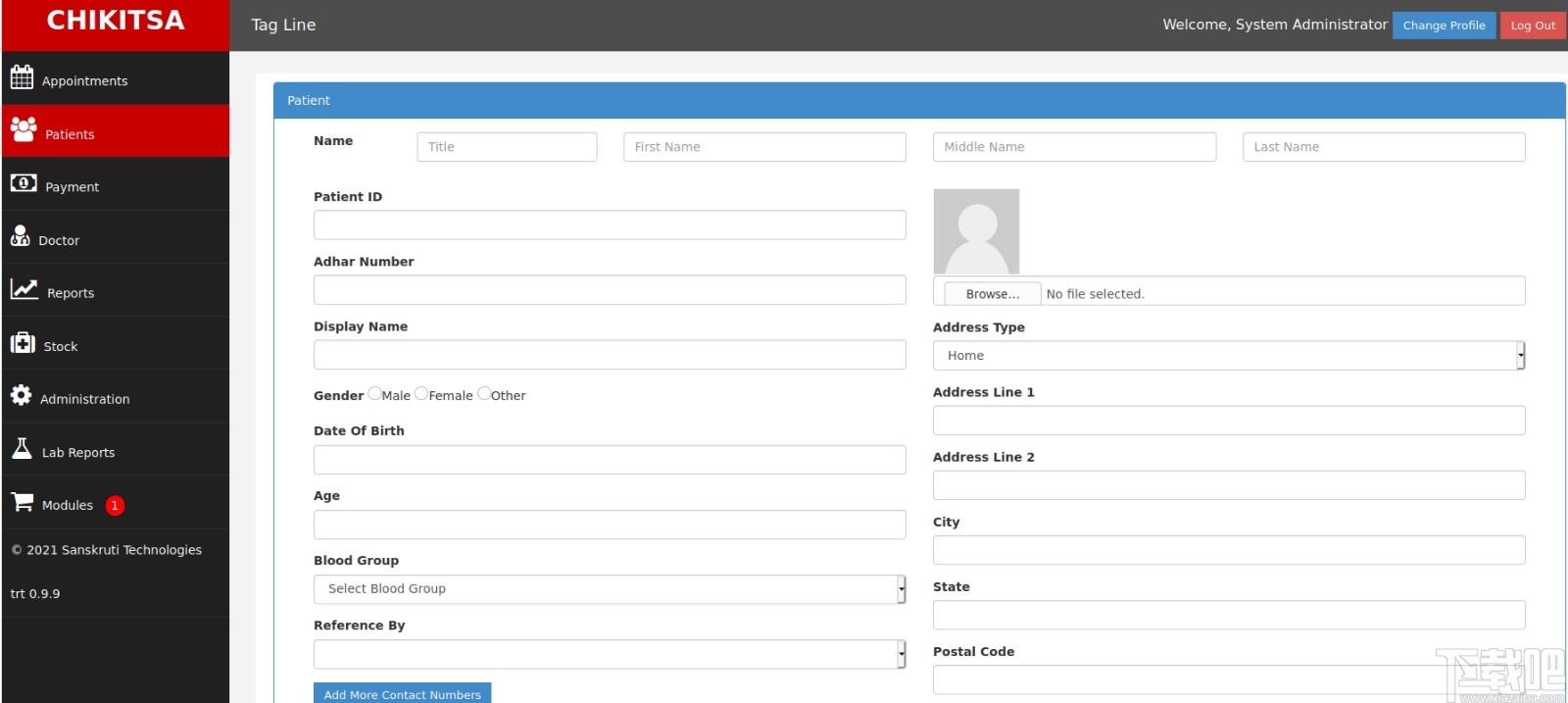Select the Male gender radio button

374,393
